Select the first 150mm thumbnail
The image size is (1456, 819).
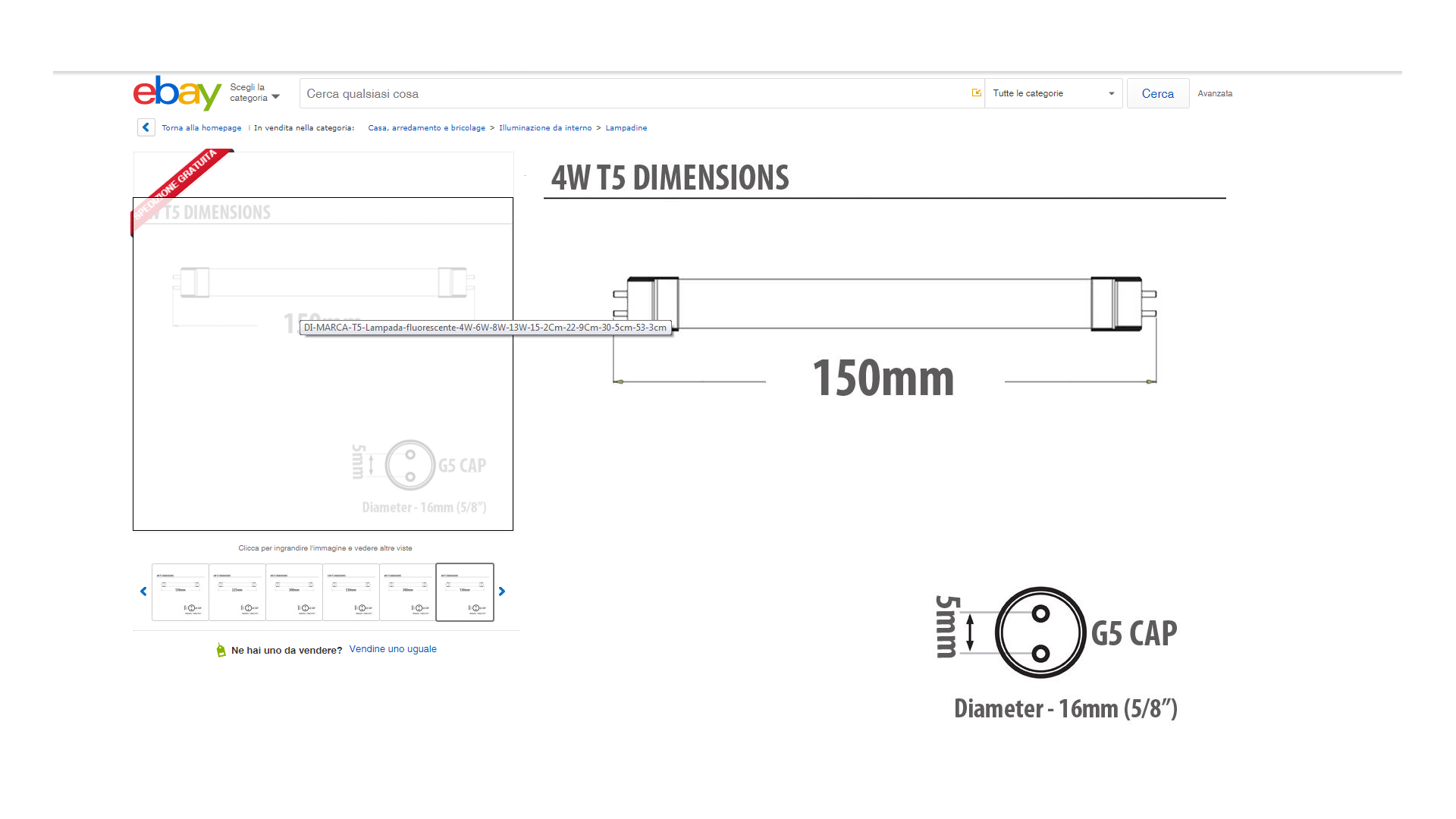click(x=180, y=592)
